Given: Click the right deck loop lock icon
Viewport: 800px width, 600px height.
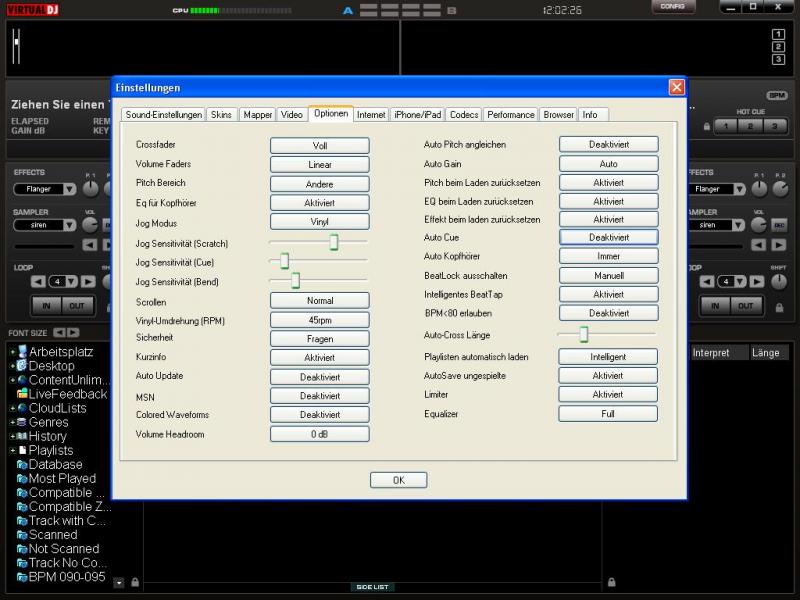Looking at the screenshot, I should (779, 308).
